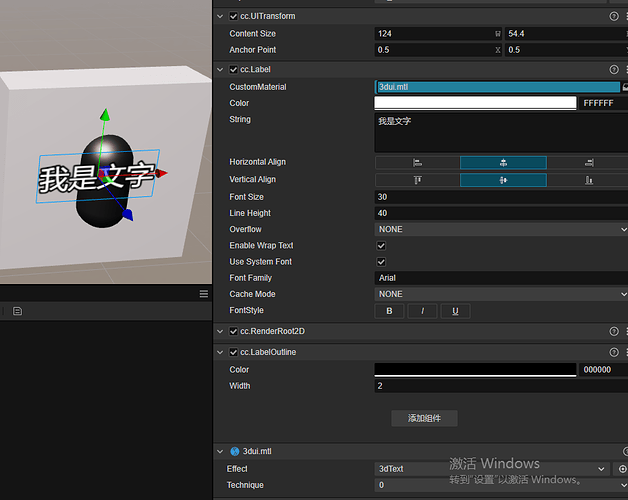Click the Font Size input field
This screenshot has width=628, height=500.
501,197
